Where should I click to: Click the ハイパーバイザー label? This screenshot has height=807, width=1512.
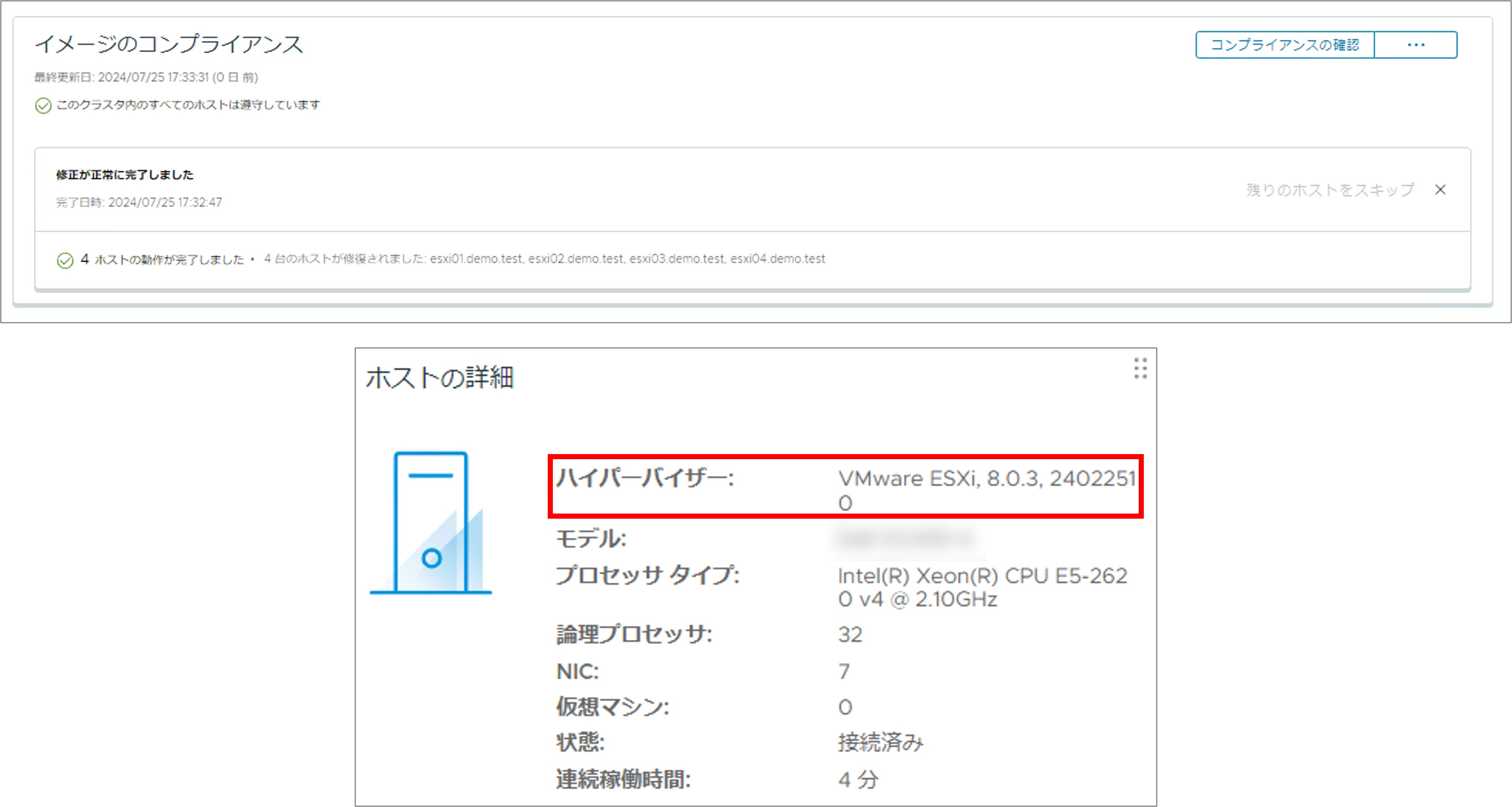coord(645,478)
